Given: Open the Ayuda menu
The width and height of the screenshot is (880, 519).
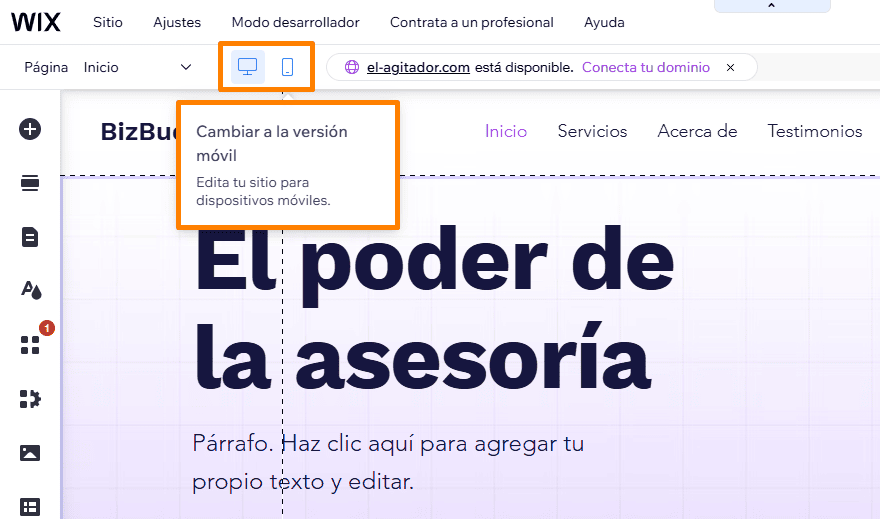Looking at the screenshot, I should coord(604,22).
